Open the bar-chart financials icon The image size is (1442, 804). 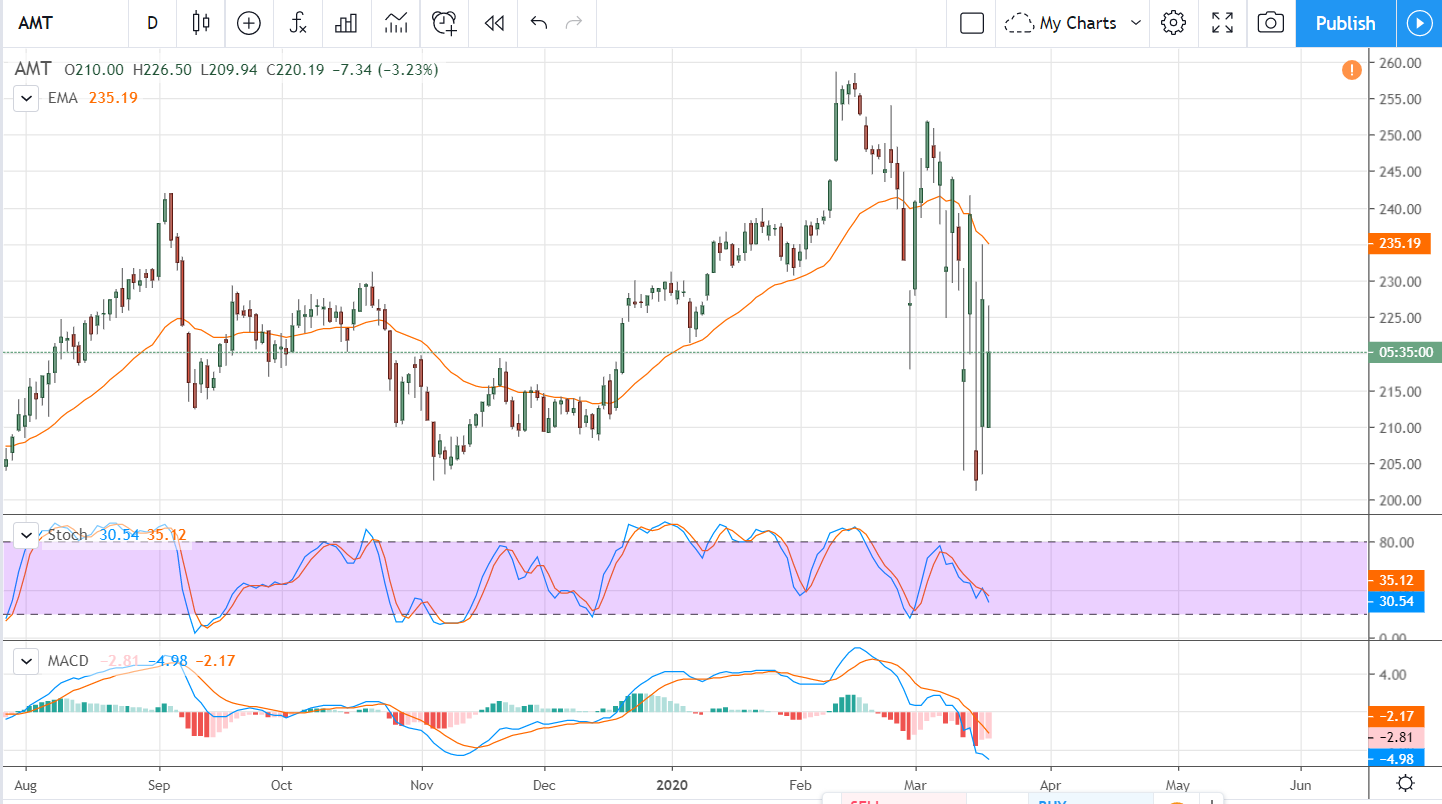click(346, 23)
